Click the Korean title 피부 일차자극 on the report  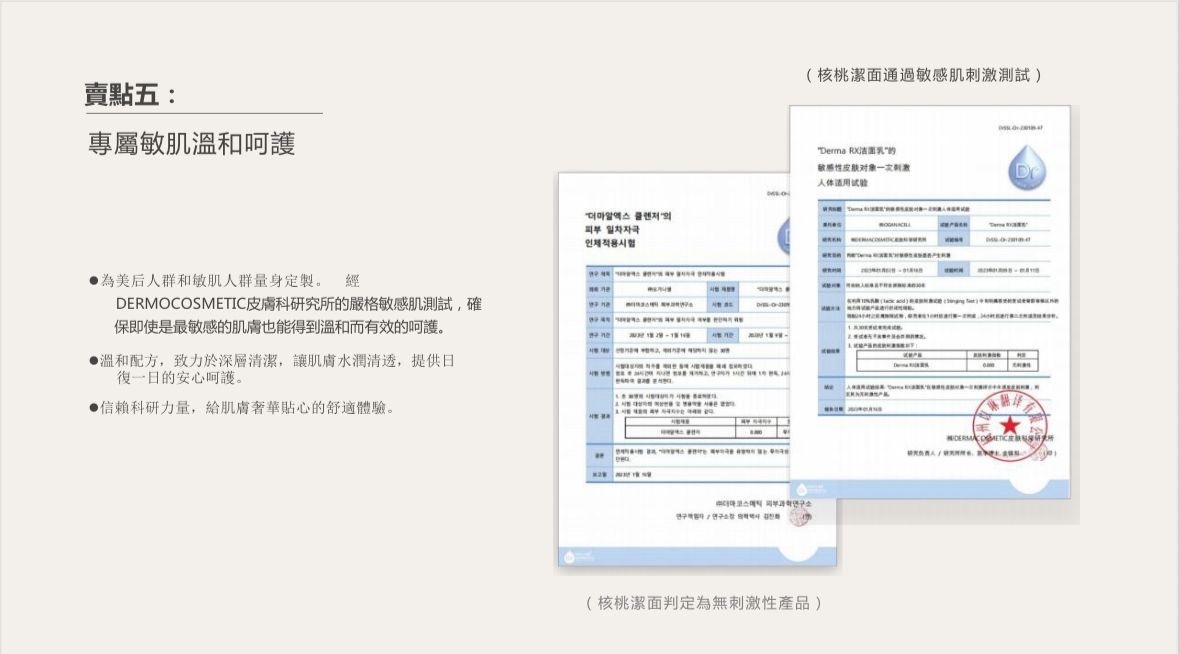[612, 230]
